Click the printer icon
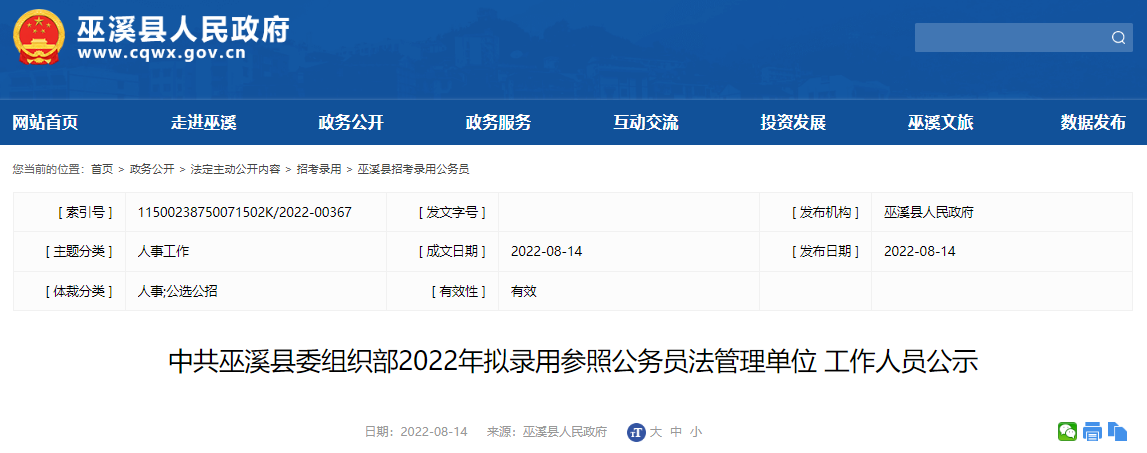 tap(1092, 432)
